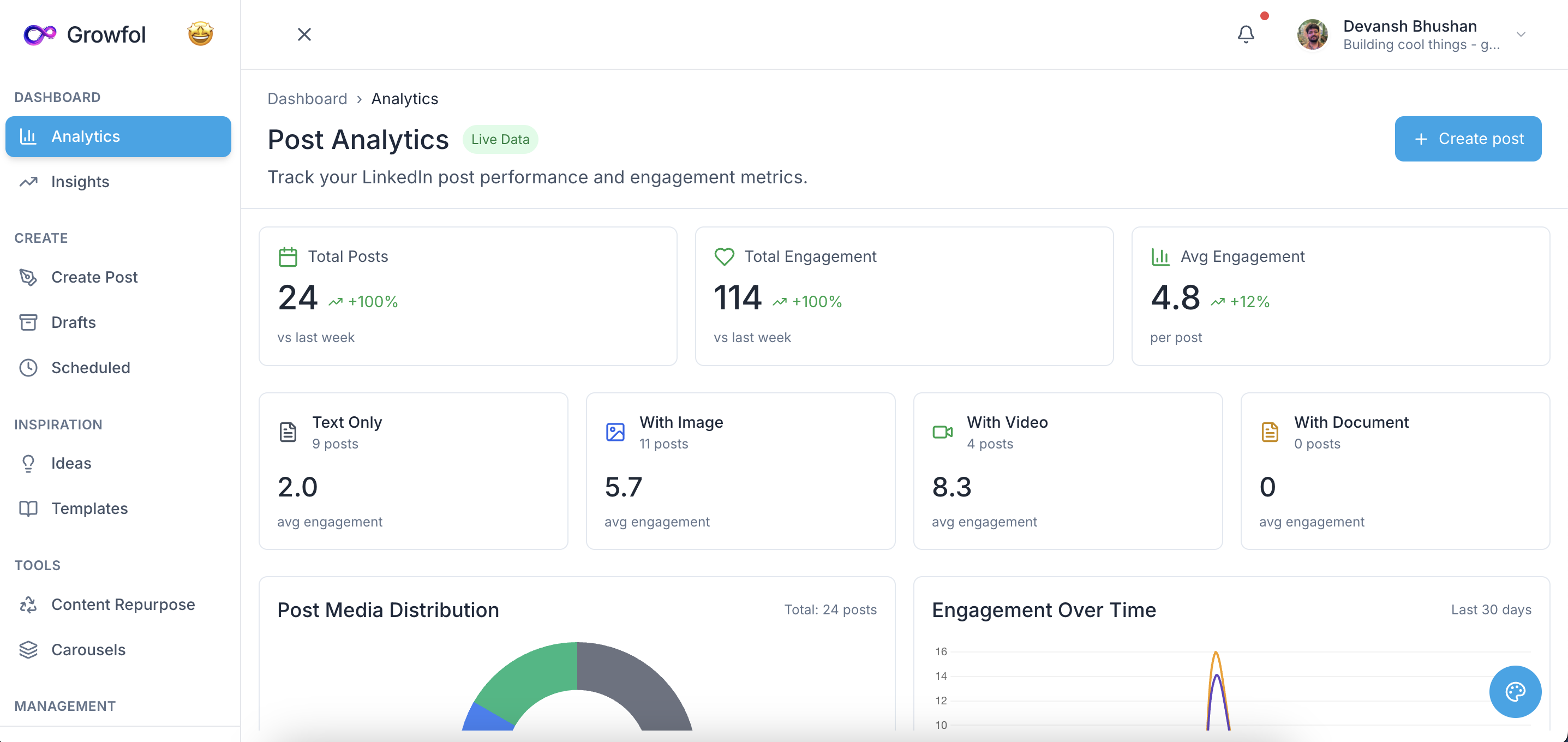Open the Content Repurpose tool
Viewport: 1568px width, 742px height.
(118, 605)
